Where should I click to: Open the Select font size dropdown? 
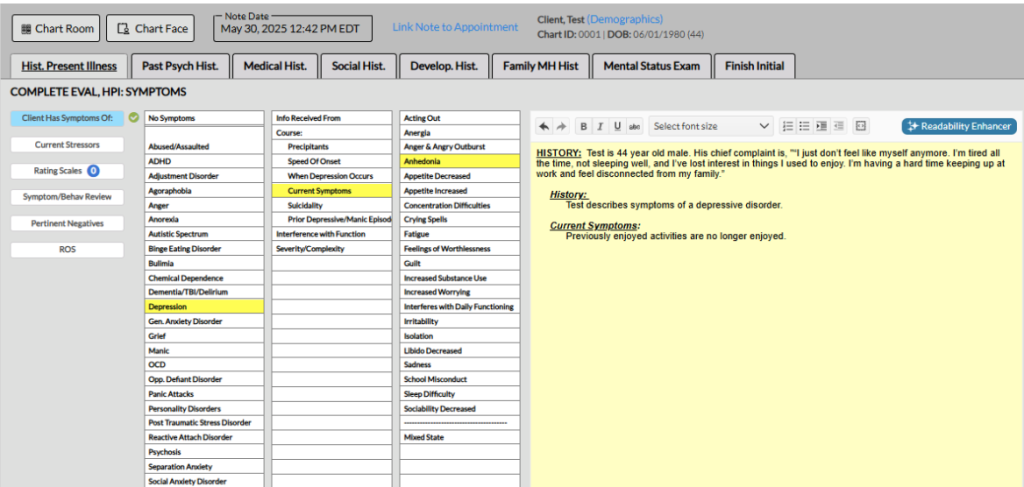[711, 126]
